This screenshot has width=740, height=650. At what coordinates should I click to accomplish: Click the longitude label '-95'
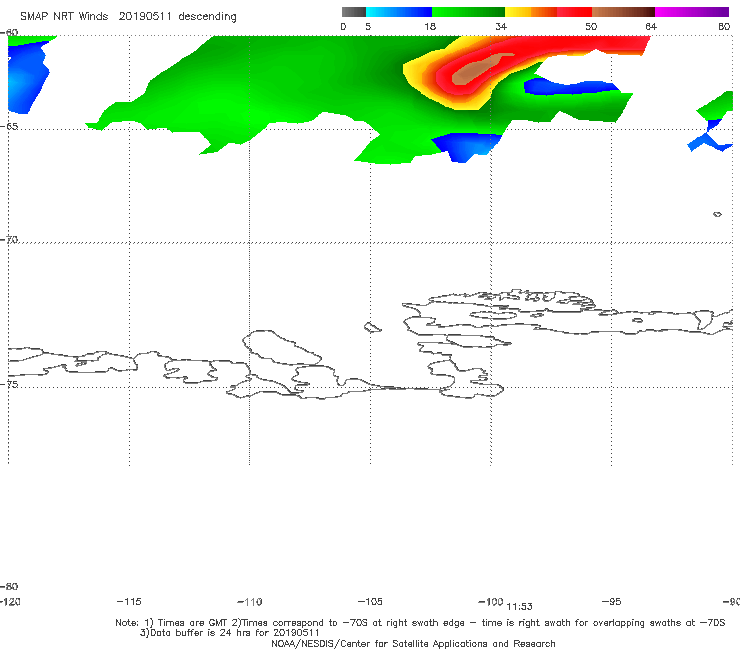coord(612,601)
